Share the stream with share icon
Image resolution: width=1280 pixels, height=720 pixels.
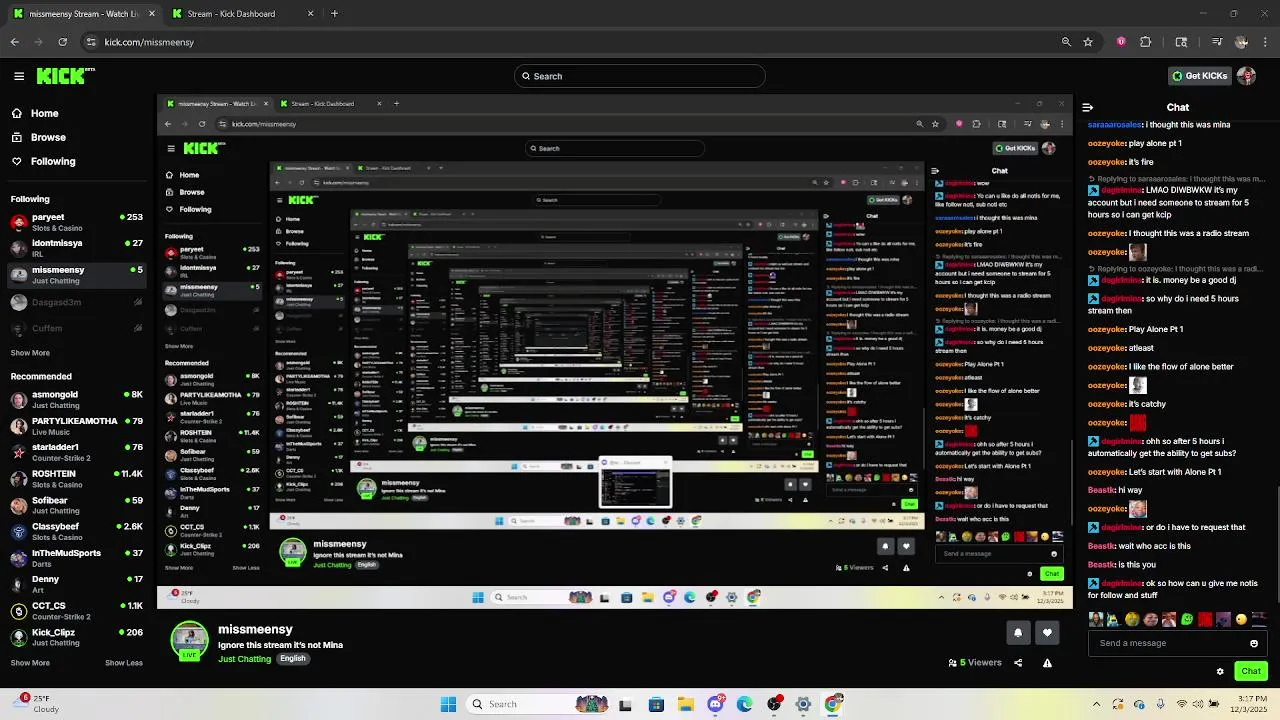1018,662
